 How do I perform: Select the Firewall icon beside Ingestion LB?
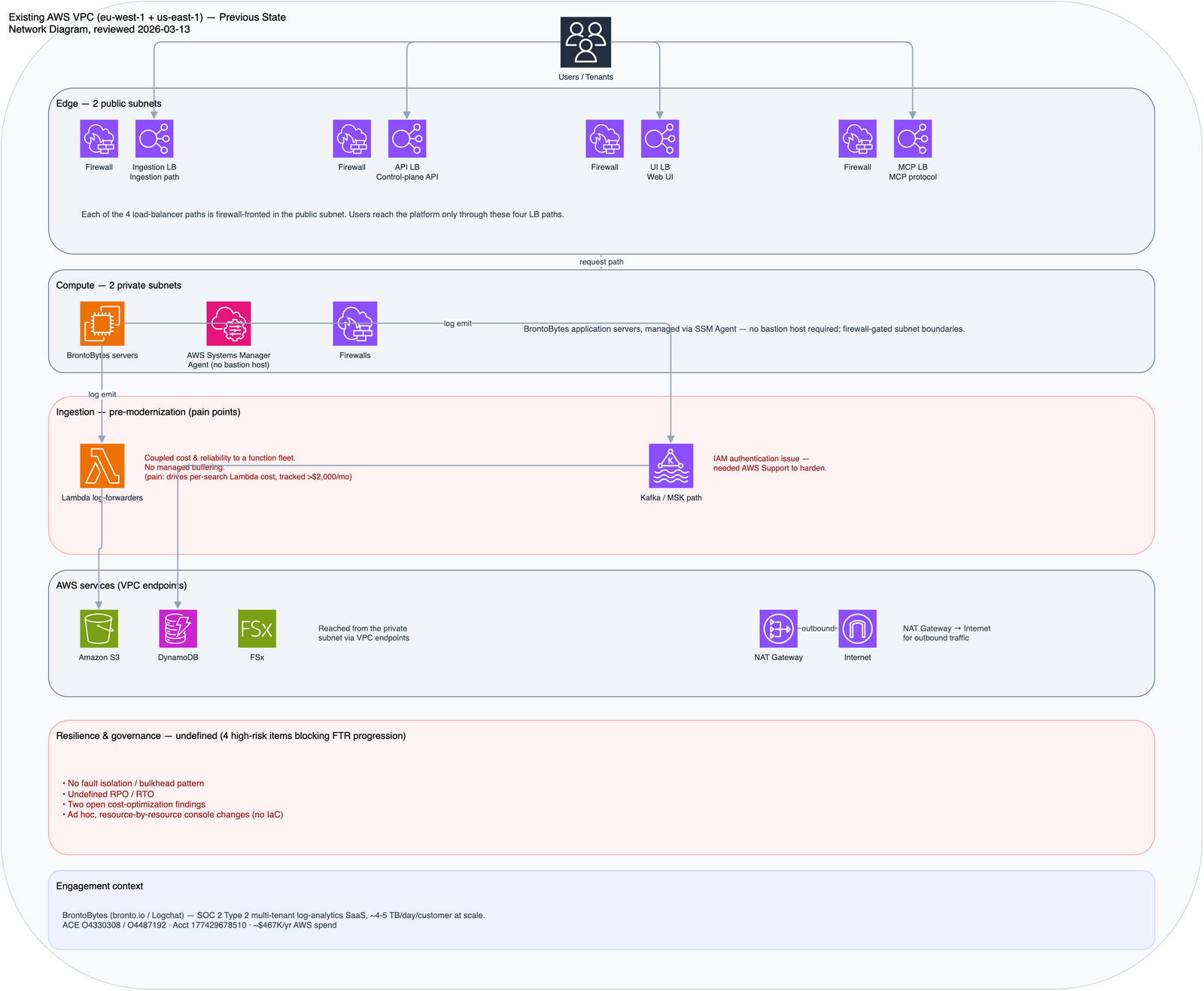(x=99, y=139)
